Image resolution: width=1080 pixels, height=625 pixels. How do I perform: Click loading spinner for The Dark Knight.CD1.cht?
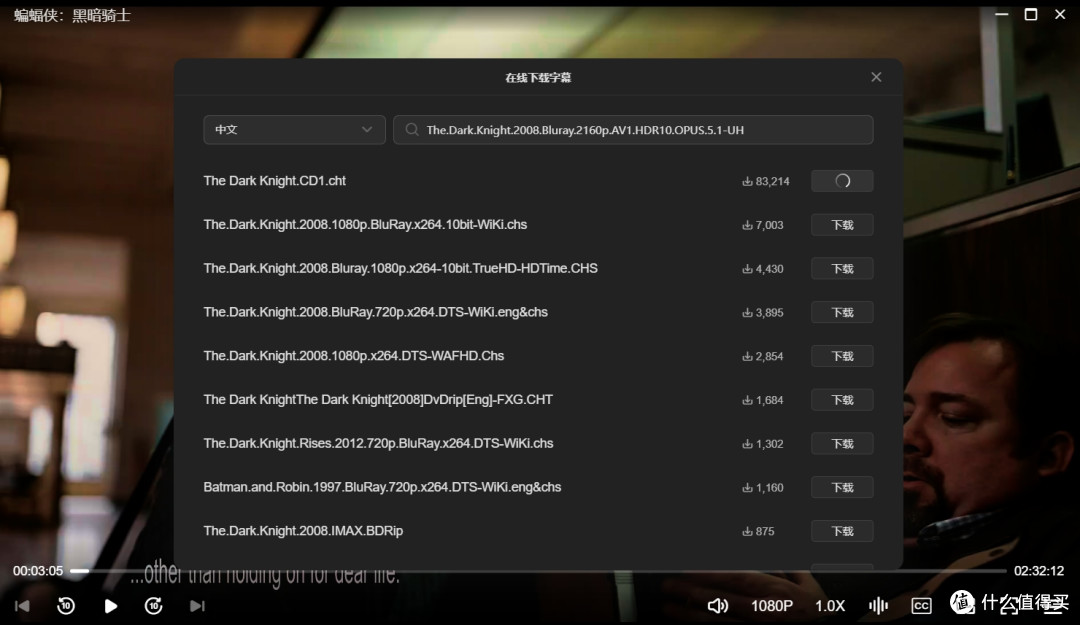pyautogui.click(x=842, y=181)
